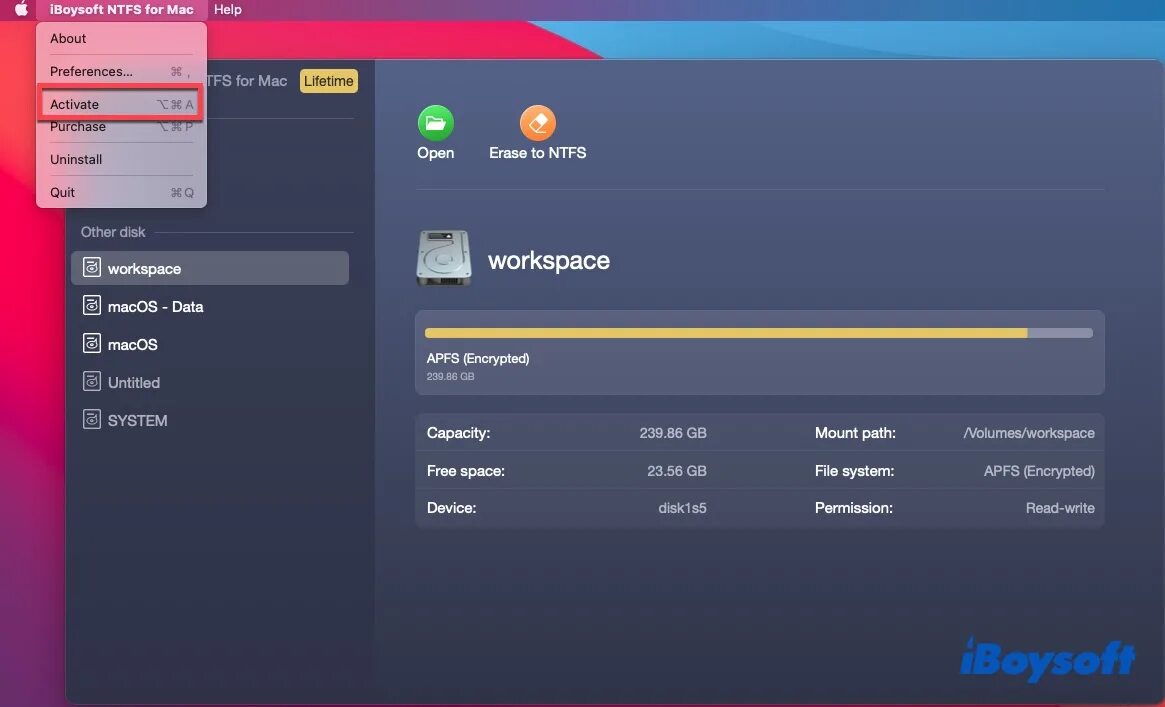The image size is (1165, 707).
Task: Open the iBoysoft NTFS for Mac menu
Action: [121, 10]
